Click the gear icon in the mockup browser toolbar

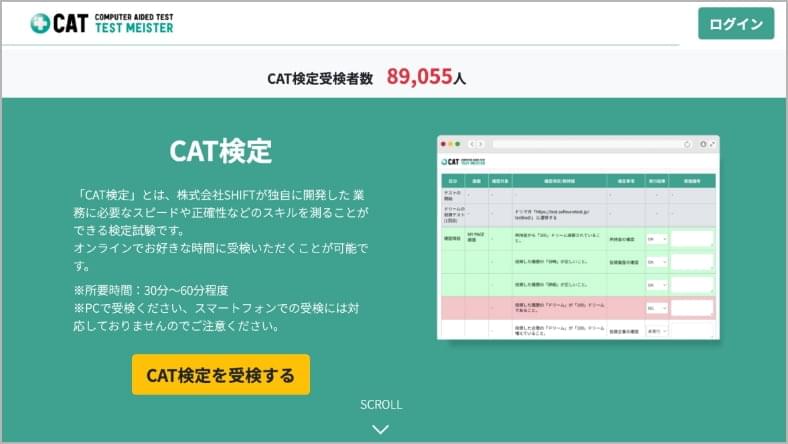pyautogui.click(x=703, y=144)
